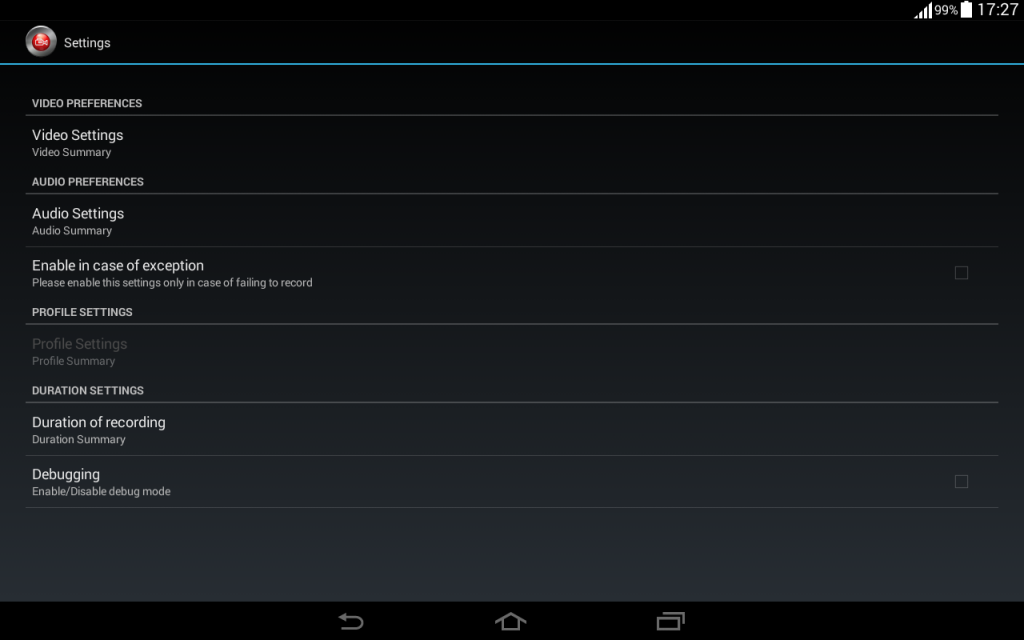The height and width of the screenshot is (640, 1024).
Task: Tap the Debugging row title
Action: point(66,475)
